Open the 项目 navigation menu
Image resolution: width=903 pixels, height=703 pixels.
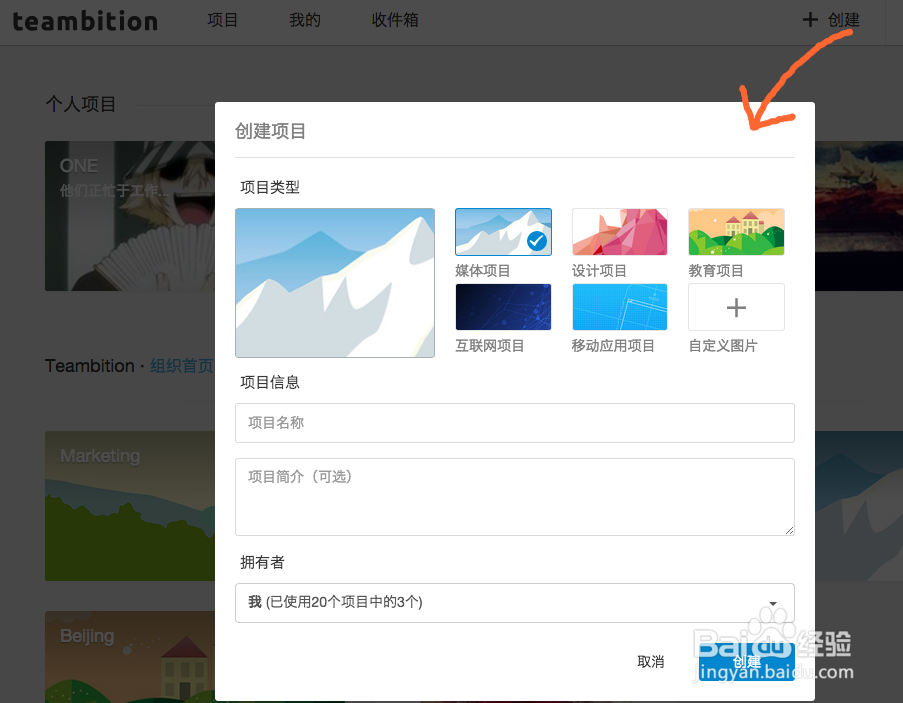point(222,20)
